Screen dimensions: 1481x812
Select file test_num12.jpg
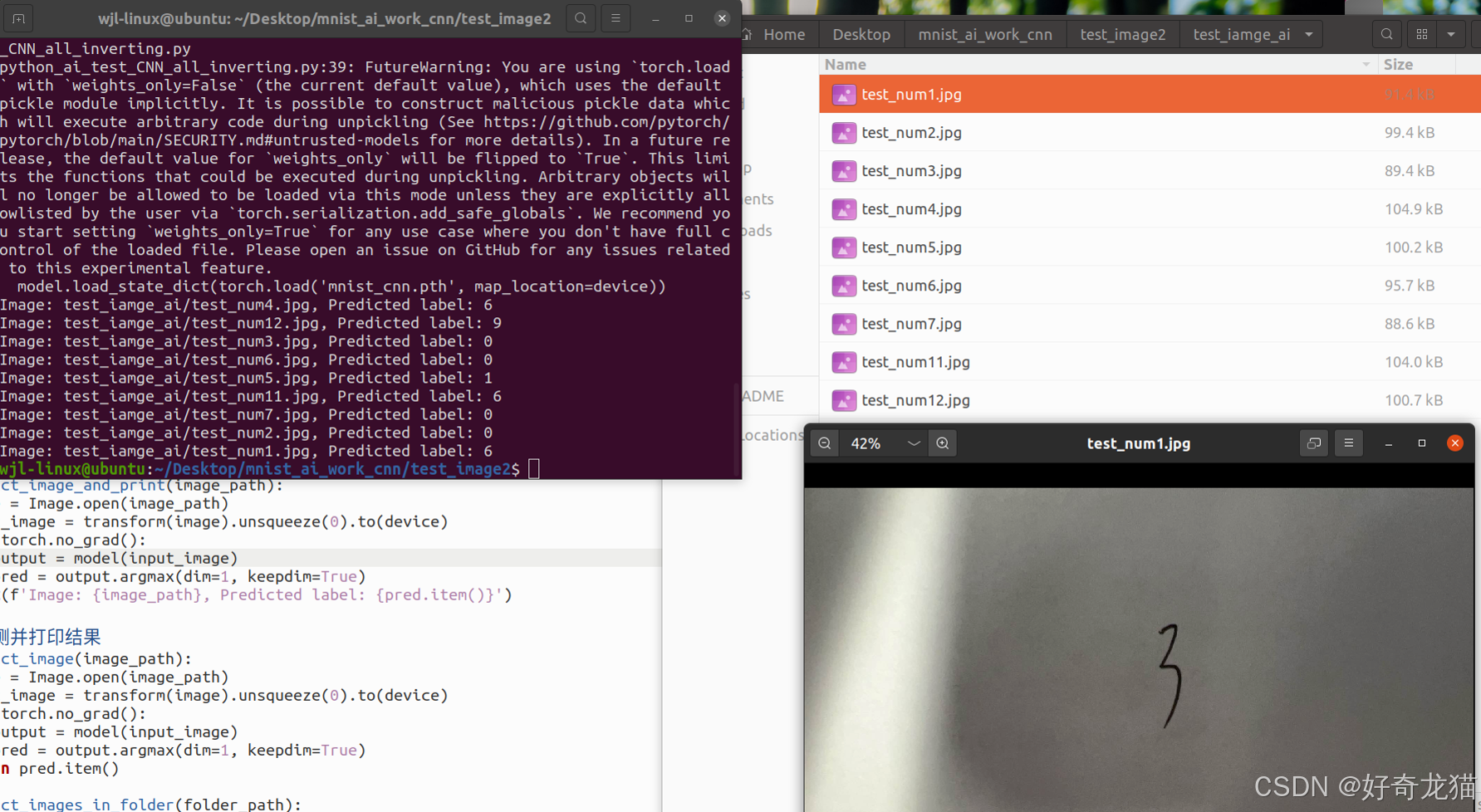1150,400
